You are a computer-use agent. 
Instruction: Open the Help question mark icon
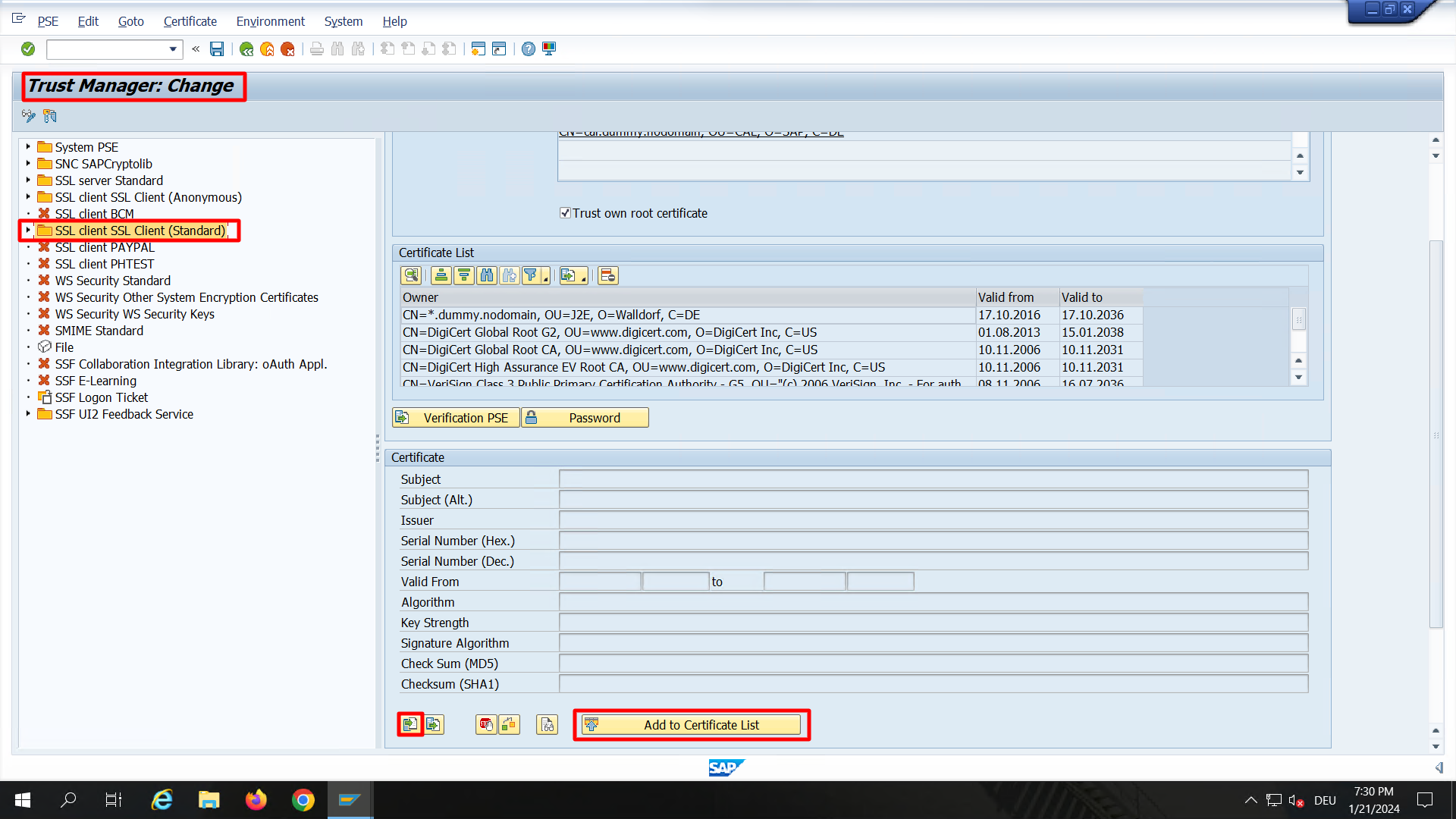click(x=529, y=49)
